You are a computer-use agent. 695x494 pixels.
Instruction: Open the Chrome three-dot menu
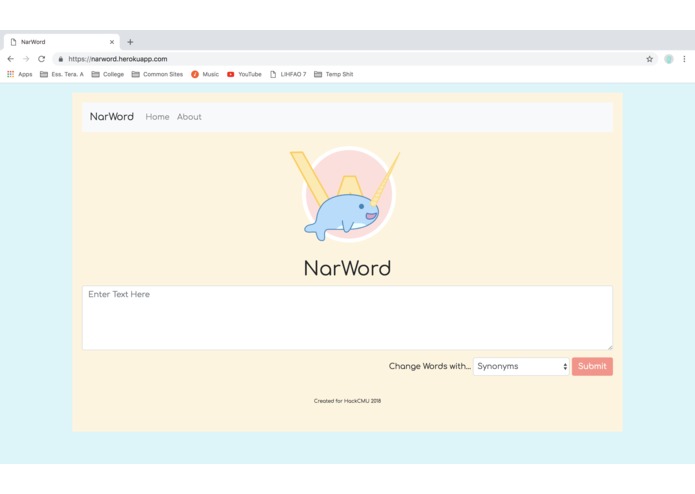tap(684, 59)
